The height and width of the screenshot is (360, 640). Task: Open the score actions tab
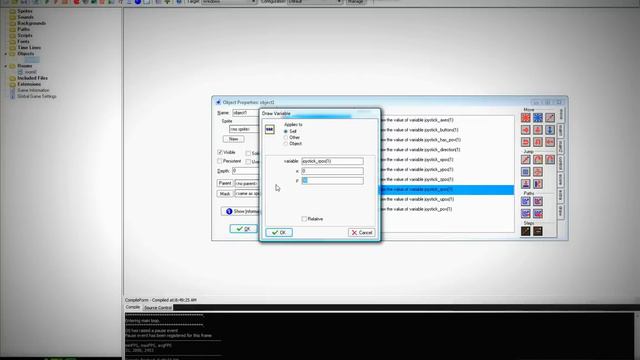(x=561, y=179)
